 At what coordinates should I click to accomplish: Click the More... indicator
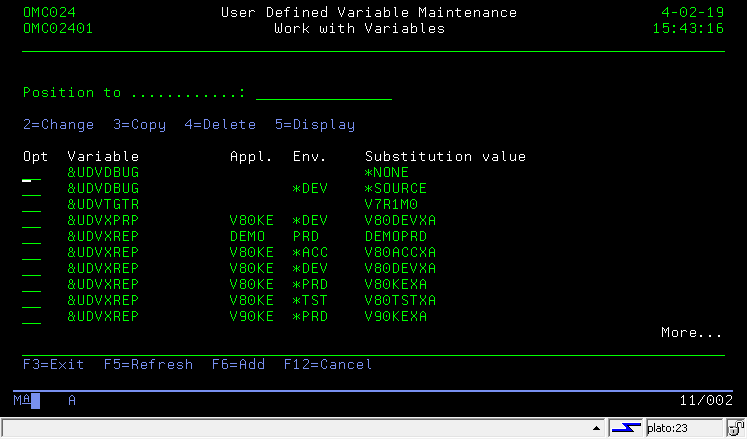coord(691,333)
